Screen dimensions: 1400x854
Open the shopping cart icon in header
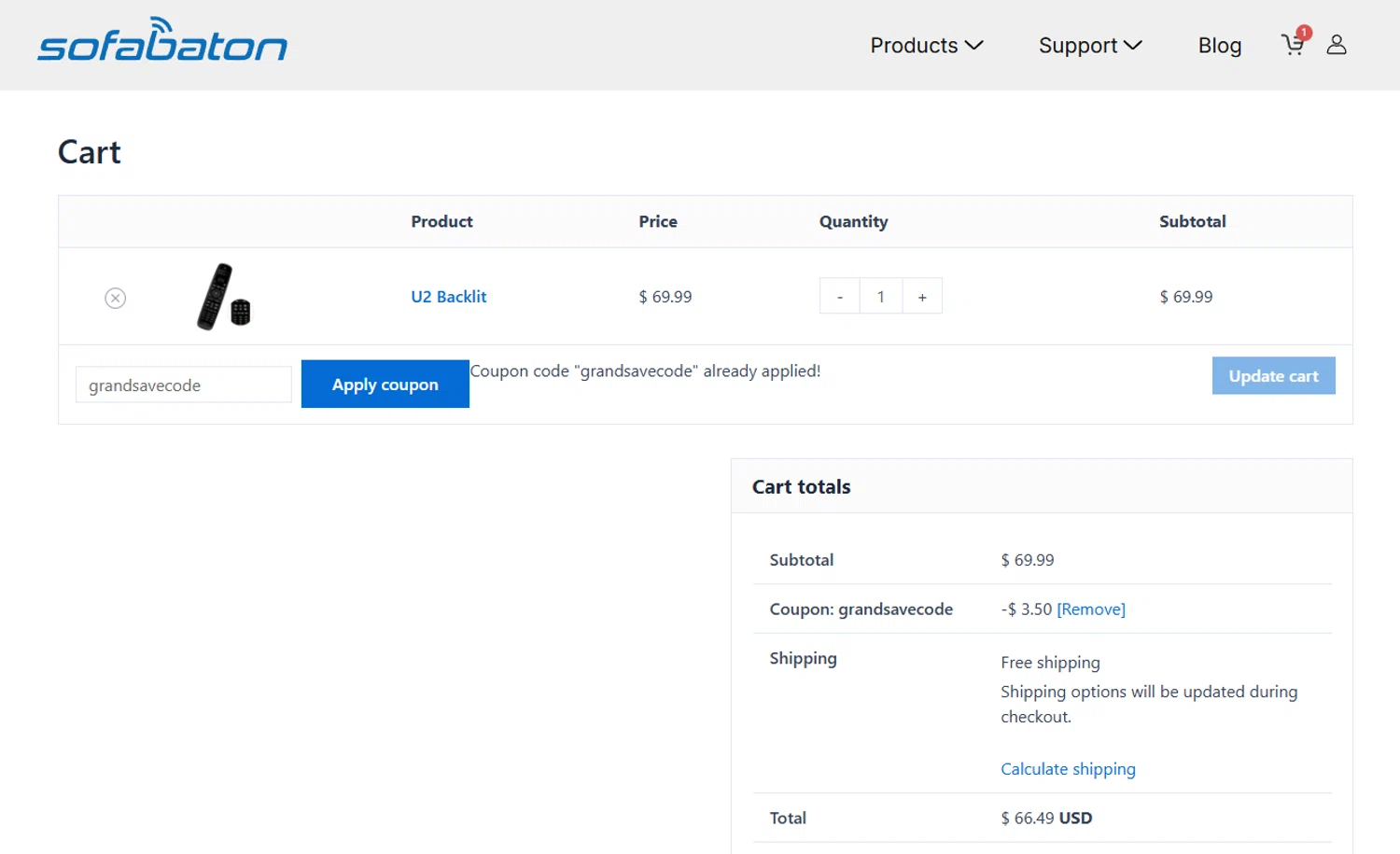1295,44
